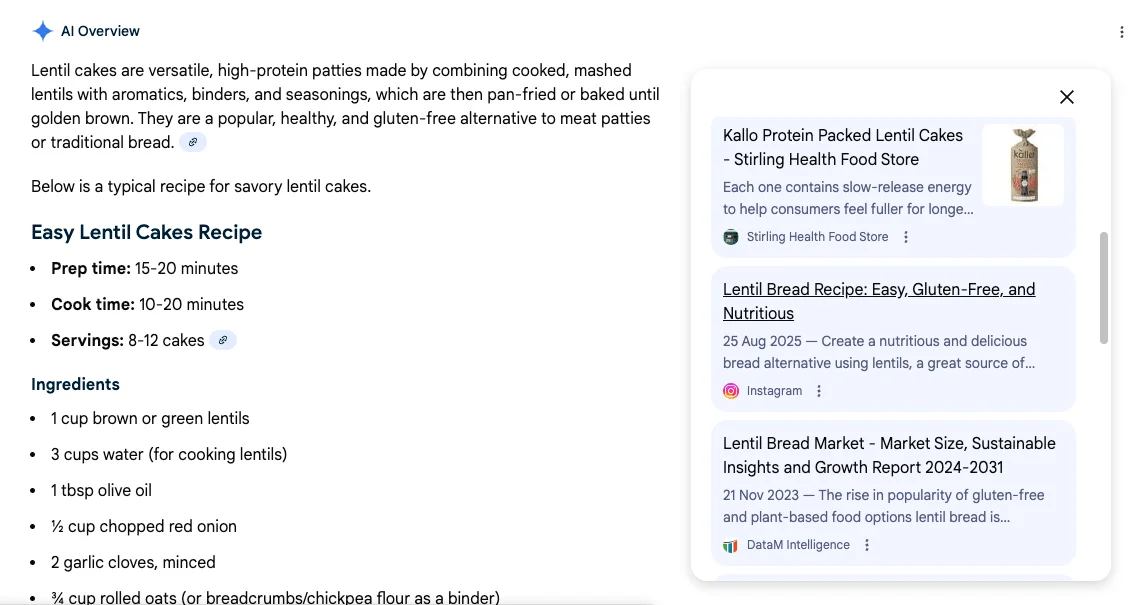This screenshot has width=1140, height=605.
Task: Click the sources panel scrollbar
Action: pyautogui.click(x=1104, y=288)
